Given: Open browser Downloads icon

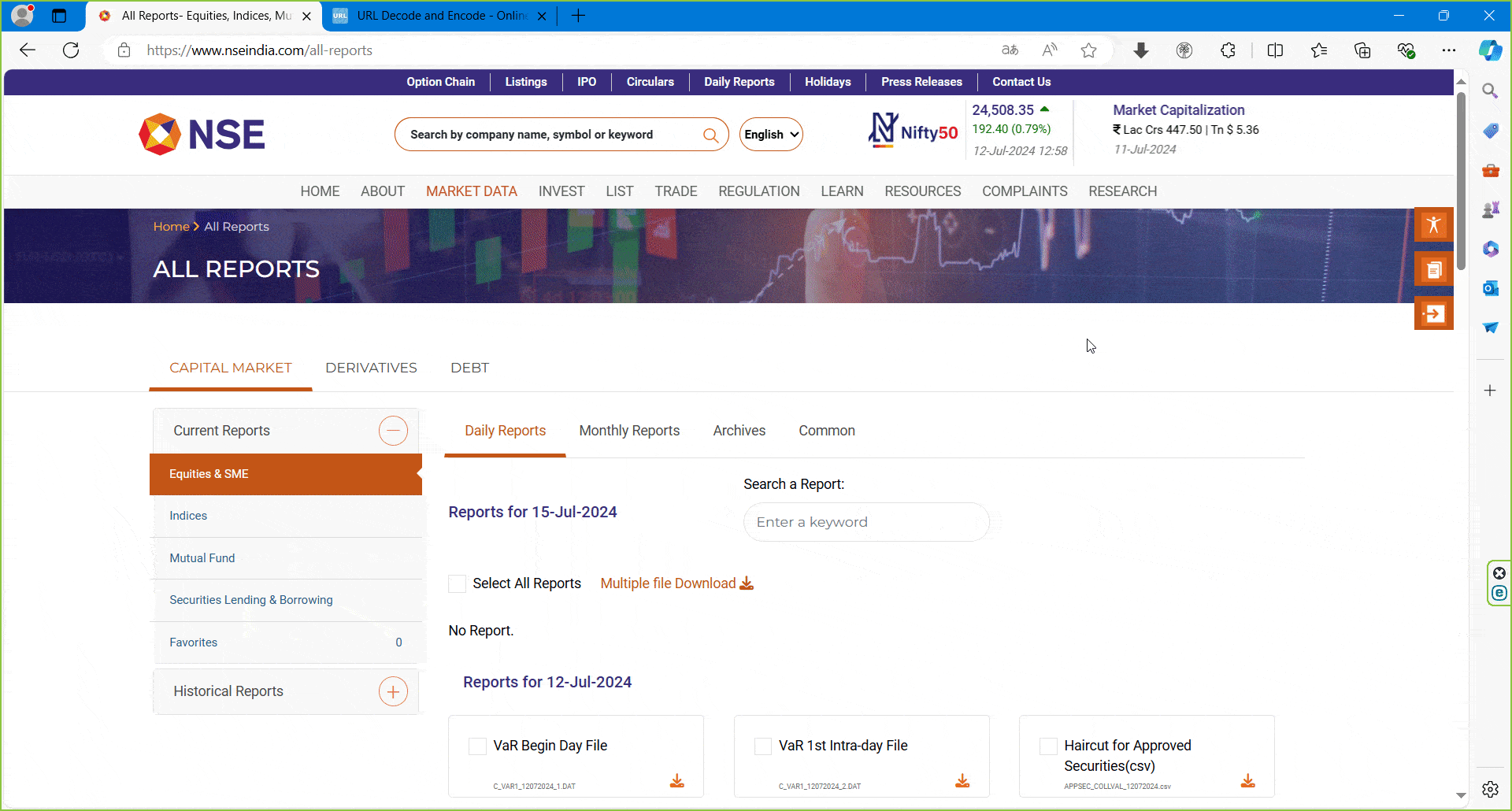Looking at the screenshot, I should (x=1140, y=50).
